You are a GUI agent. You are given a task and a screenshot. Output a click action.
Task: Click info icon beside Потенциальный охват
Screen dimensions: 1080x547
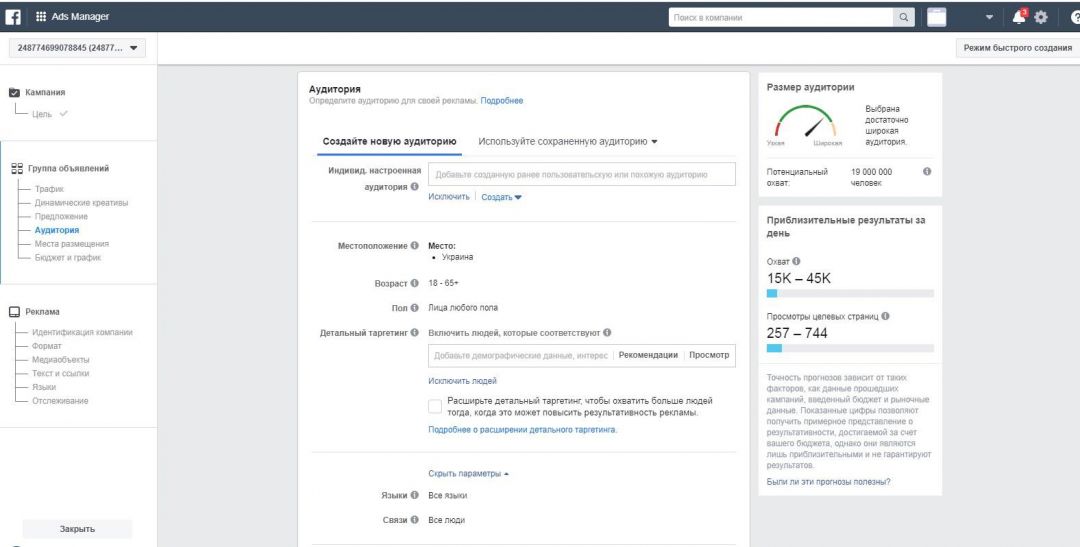(x=927, y=172)
